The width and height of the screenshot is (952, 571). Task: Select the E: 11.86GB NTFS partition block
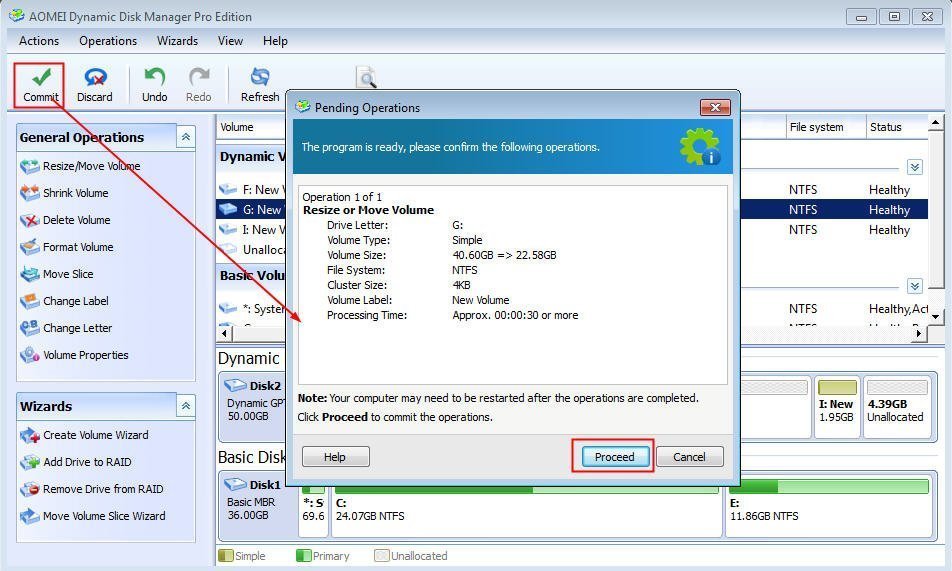click(x=828, y=507)
